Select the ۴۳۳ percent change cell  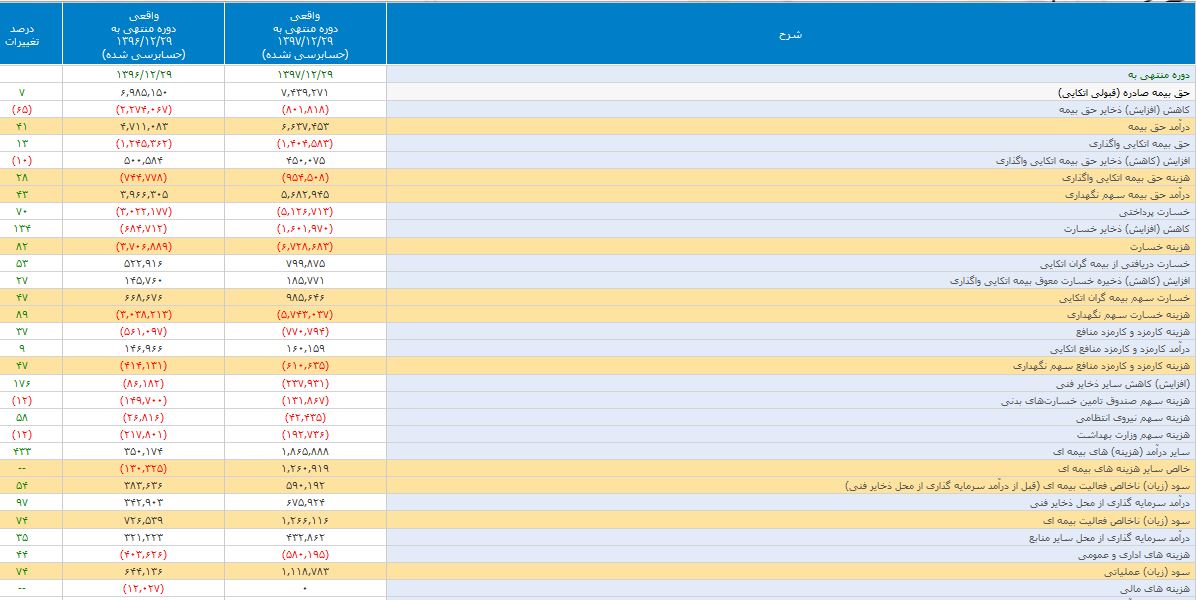22,451
